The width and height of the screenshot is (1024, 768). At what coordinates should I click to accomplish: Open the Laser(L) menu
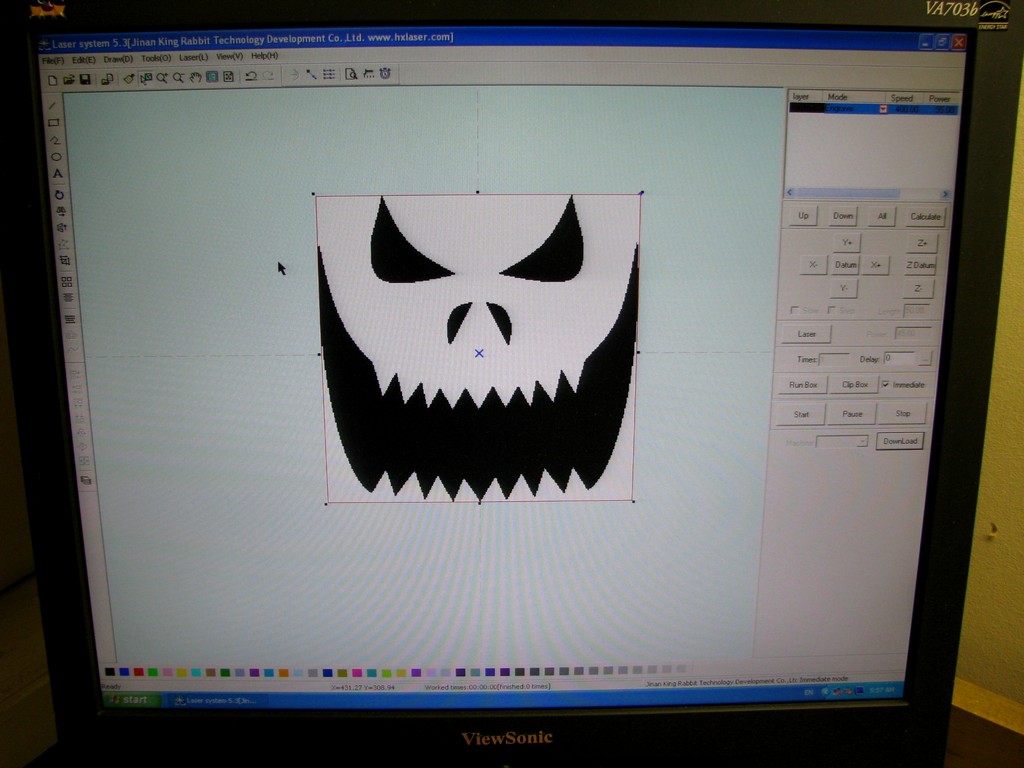[193, 56]
